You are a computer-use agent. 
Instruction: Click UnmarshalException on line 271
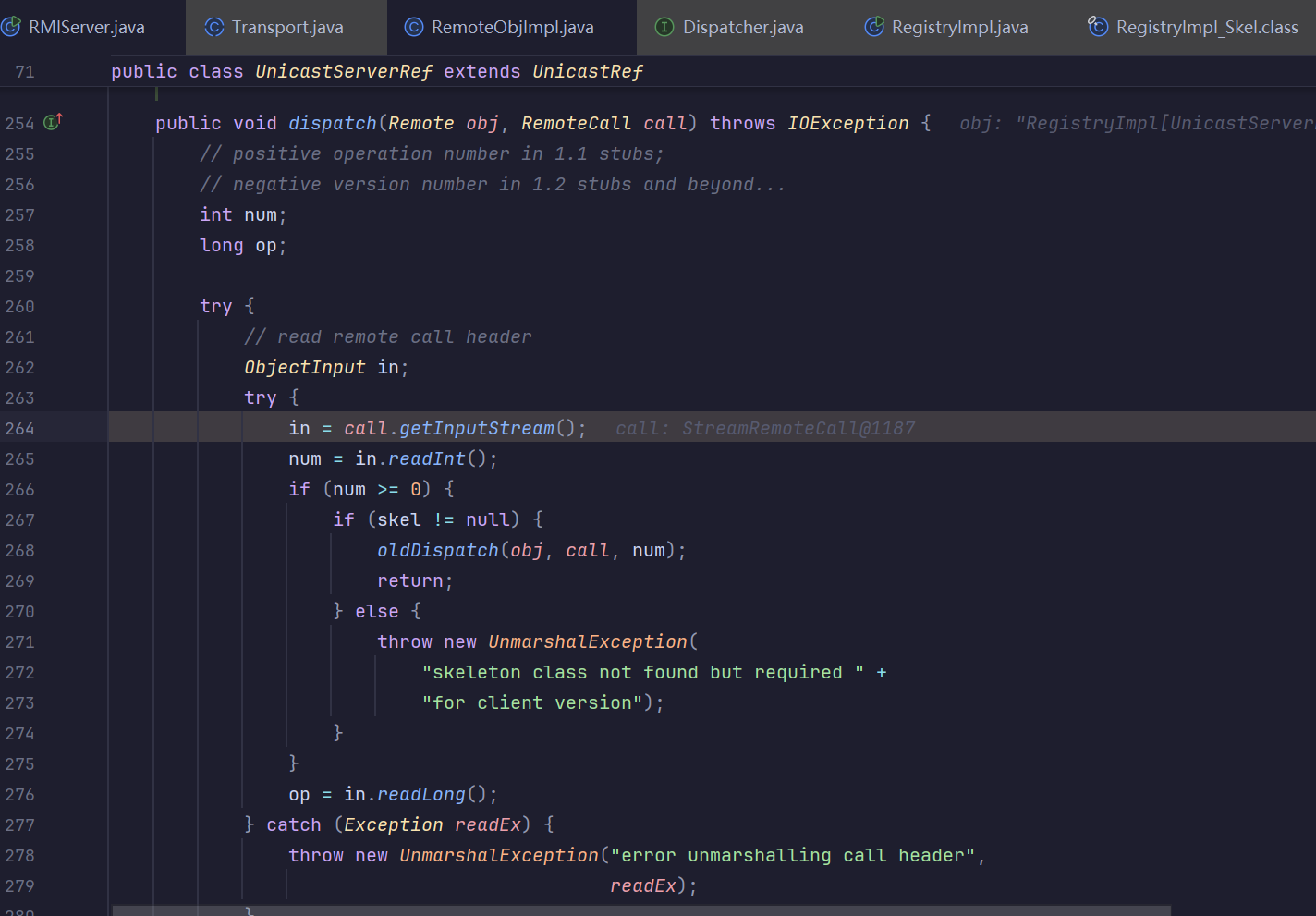[588, 641]
